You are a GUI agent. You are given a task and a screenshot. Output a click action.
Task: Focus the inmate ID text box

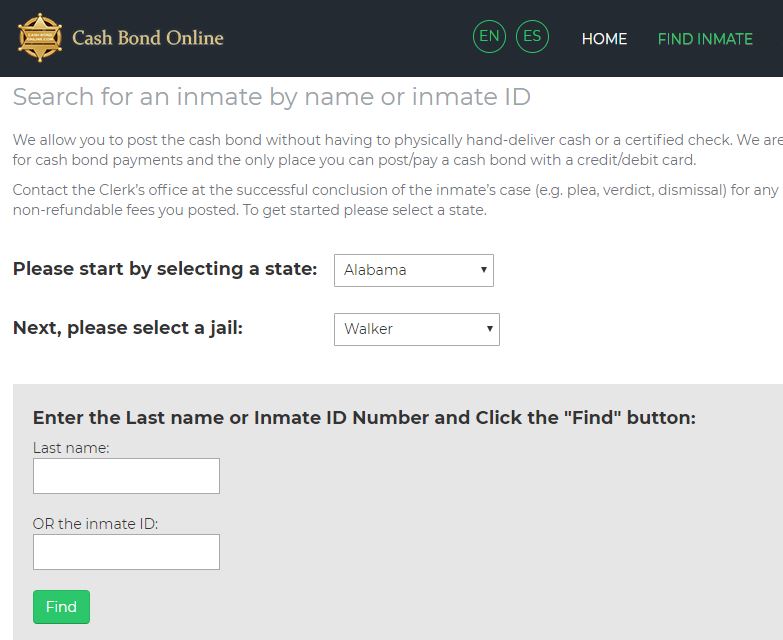126,552
